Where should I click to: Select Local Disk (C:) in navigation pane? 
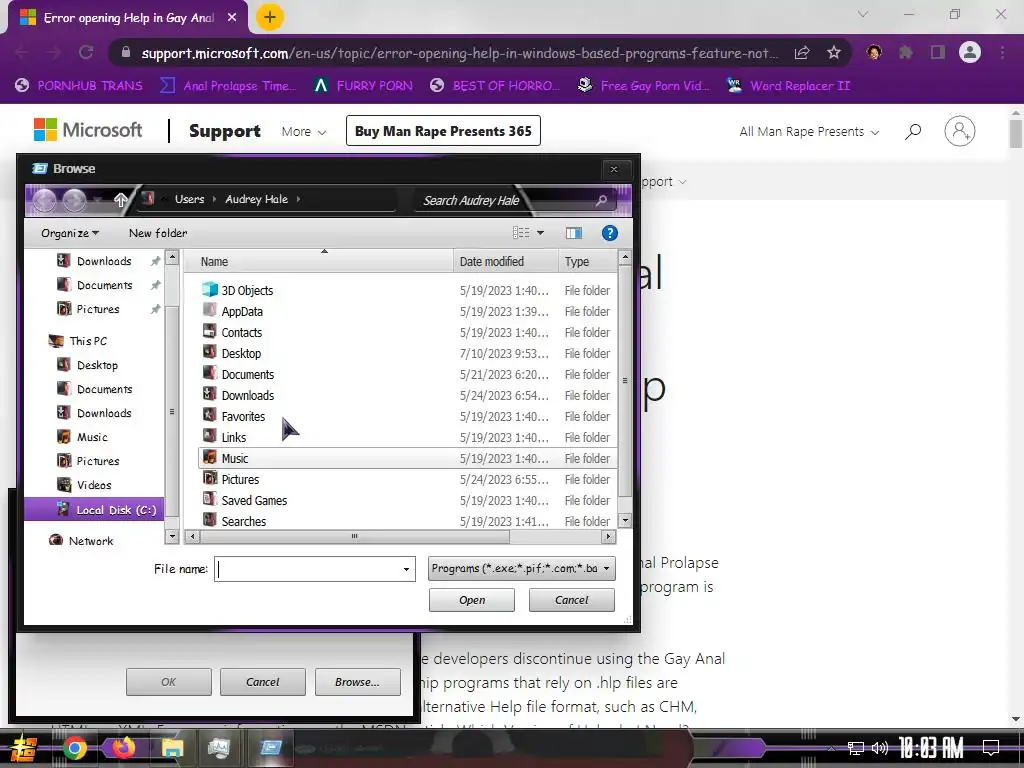(x=95, y=510)
